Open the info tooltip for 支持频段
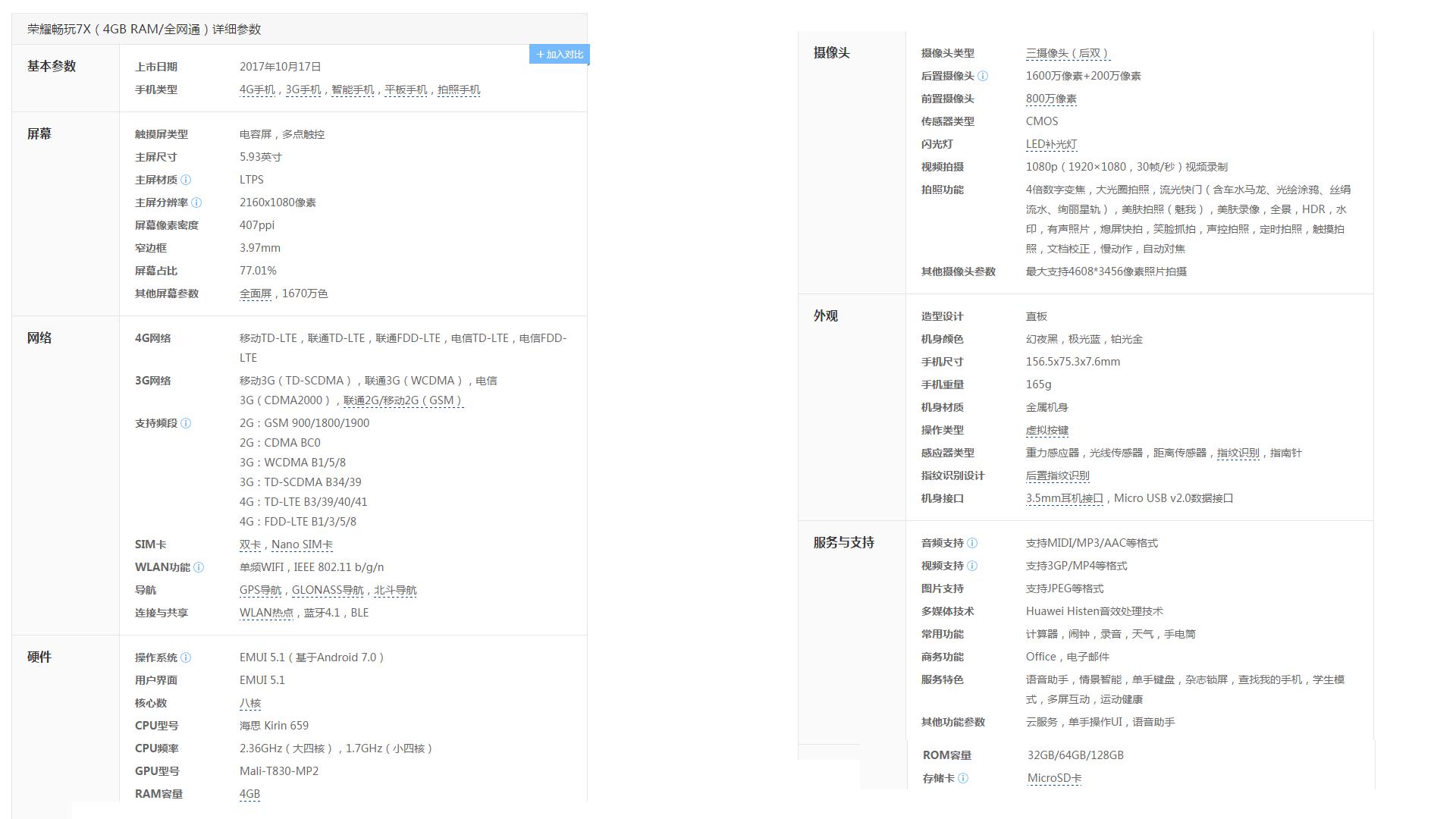 [185, 423]
